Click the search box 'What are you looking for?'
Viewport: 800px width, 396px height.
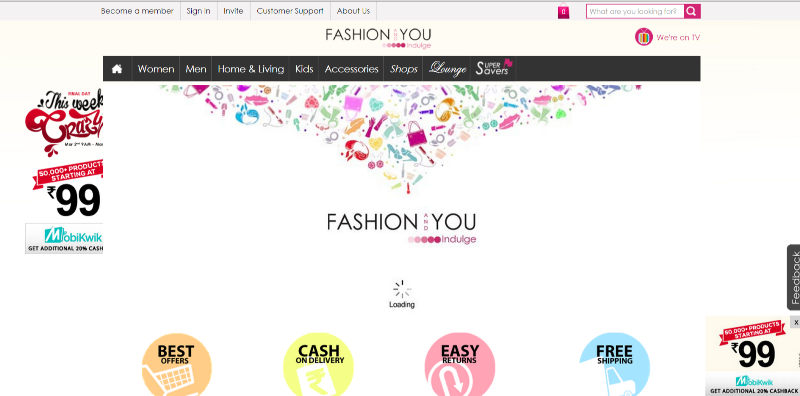point(635,11)
